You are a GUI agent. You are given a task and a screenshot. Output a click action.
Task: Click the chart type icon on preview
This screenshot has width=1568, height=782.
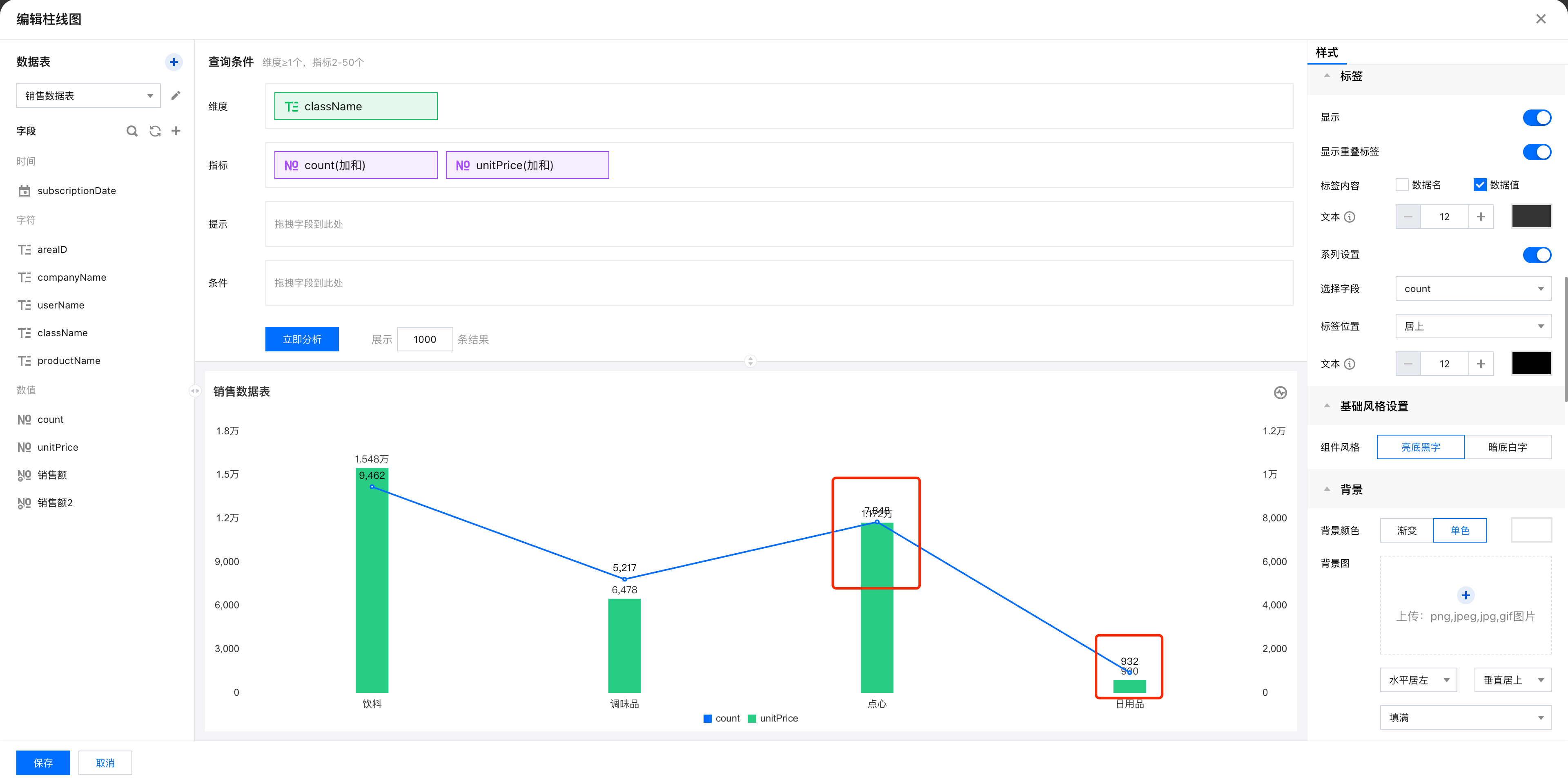(x=1280, y=393)
